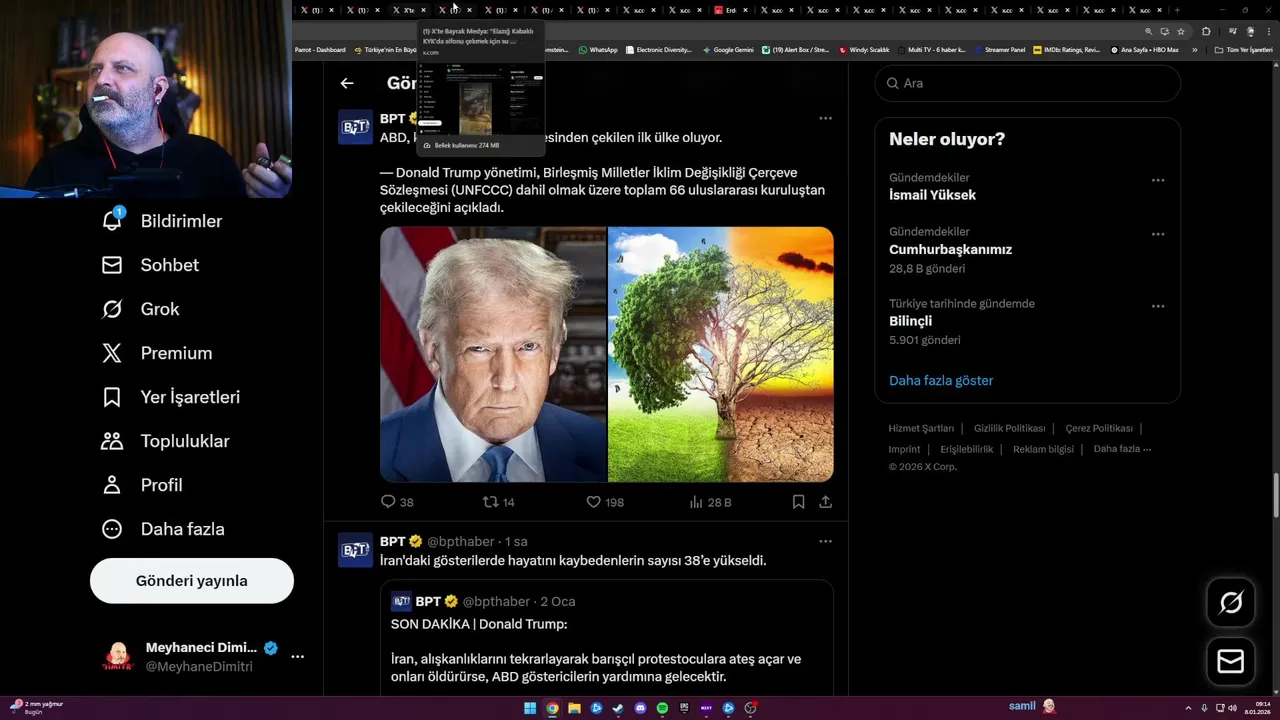Open the Erişilebilirlik footer link

pyautogui.click(x=966, y=449)
